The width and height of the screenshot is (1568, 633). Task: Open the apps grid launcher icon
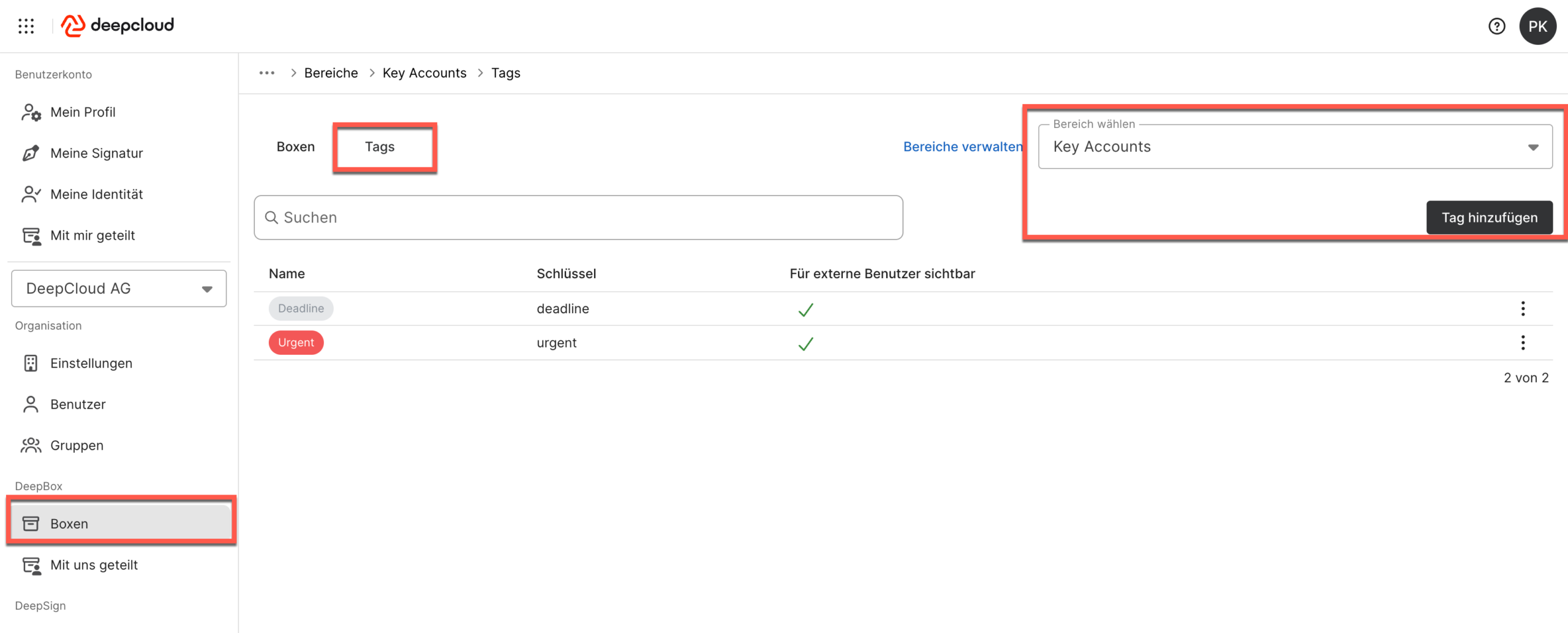(x=26, y=26)
